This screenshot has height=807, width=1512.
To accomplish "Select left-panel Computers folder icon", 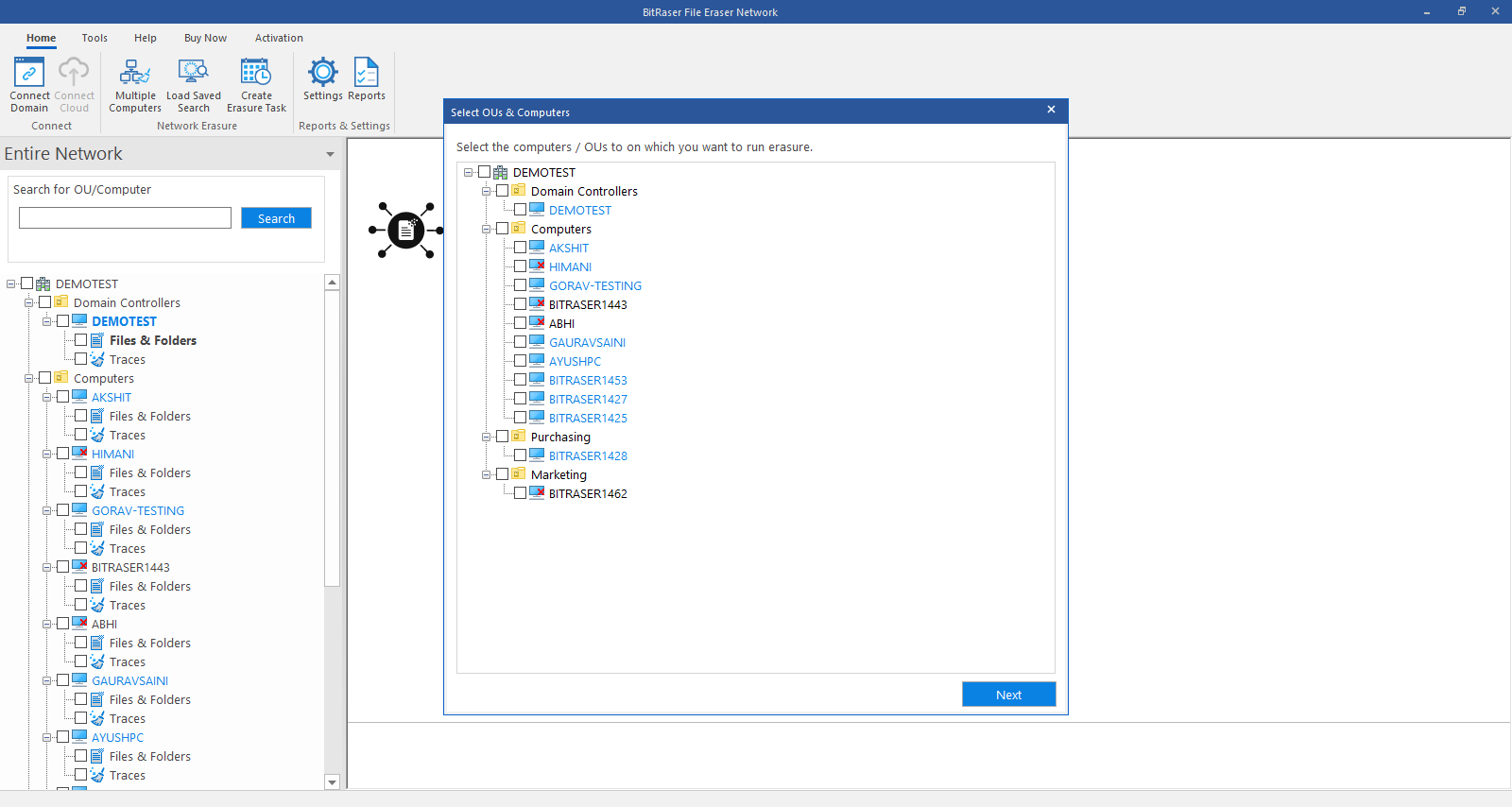I will click(x=61, y=377).
